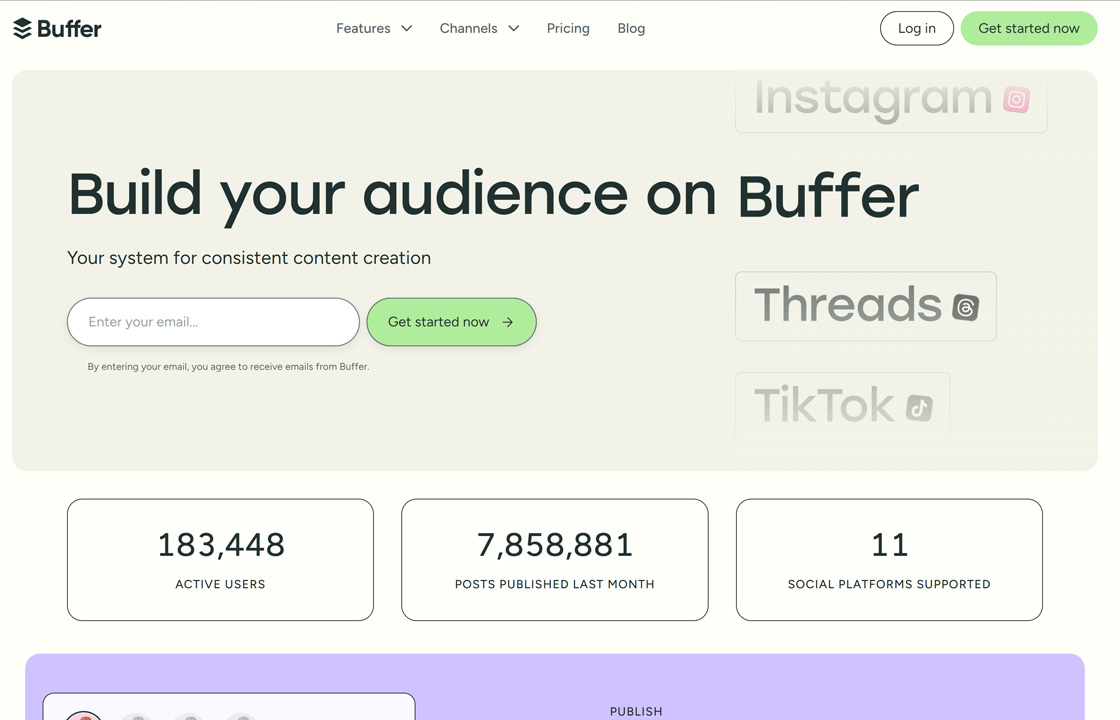Open the Features menu

coord(374,29)
